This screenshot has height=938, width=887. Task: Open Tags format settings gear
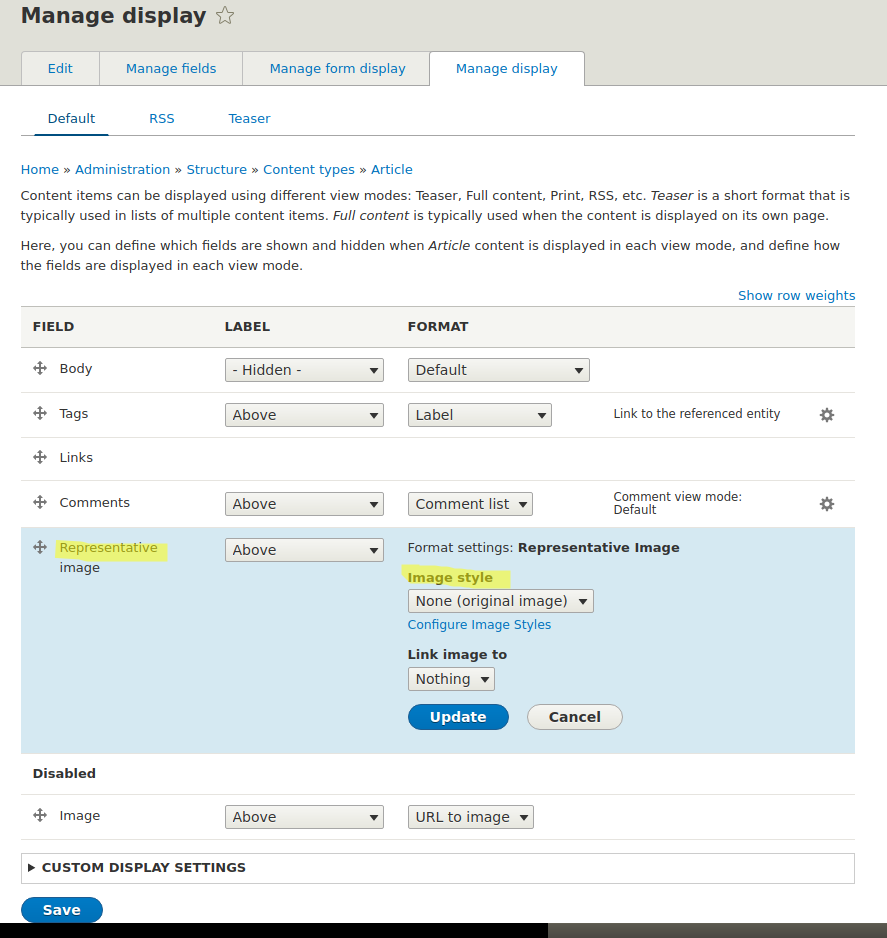(x=827, y=415)
